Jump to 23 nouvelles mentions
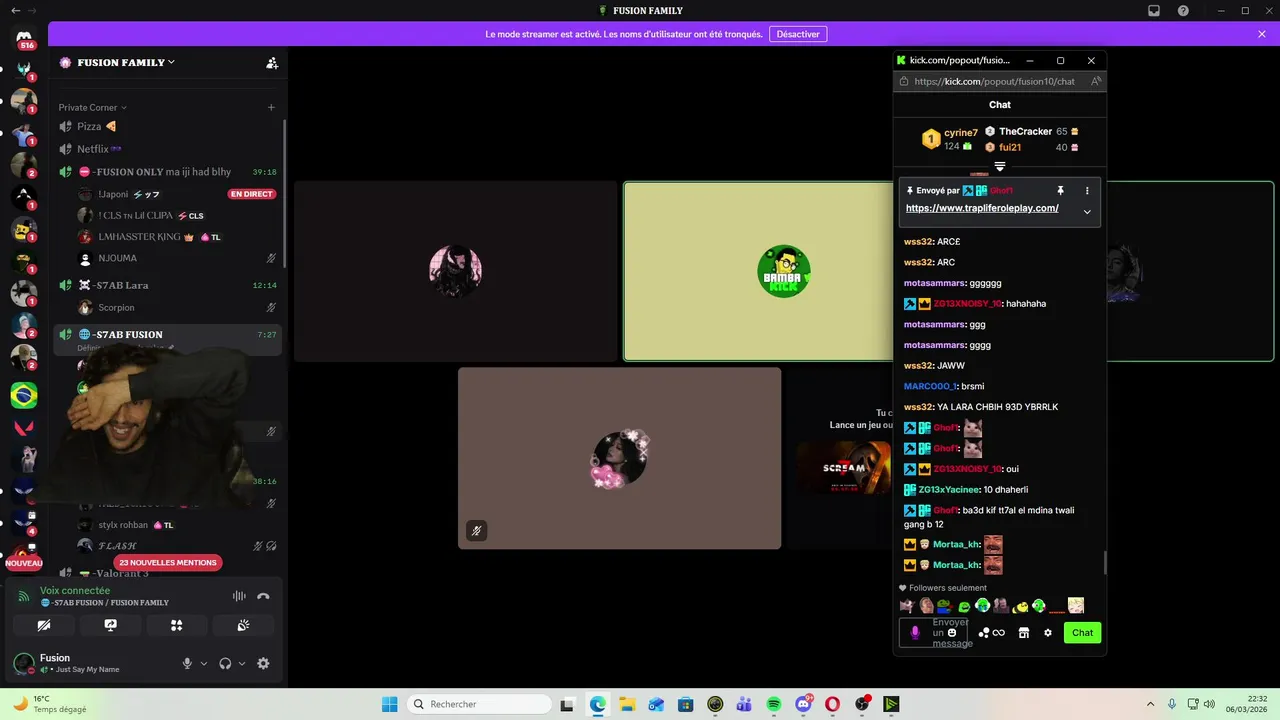This screenshot has width=1280, height=720. [x=167, y=563]
